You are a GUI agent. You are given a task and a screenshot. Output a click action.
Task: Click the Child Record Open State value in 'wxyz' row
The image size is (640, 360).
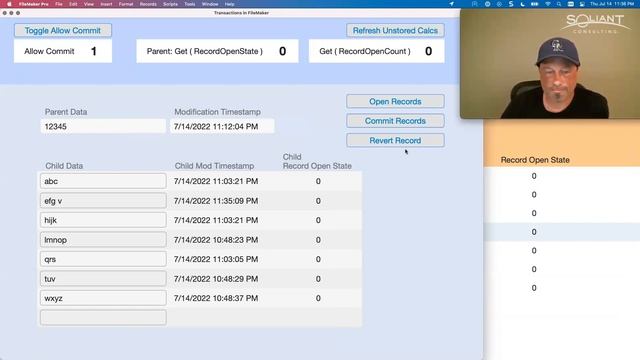[x=318, y=298]
